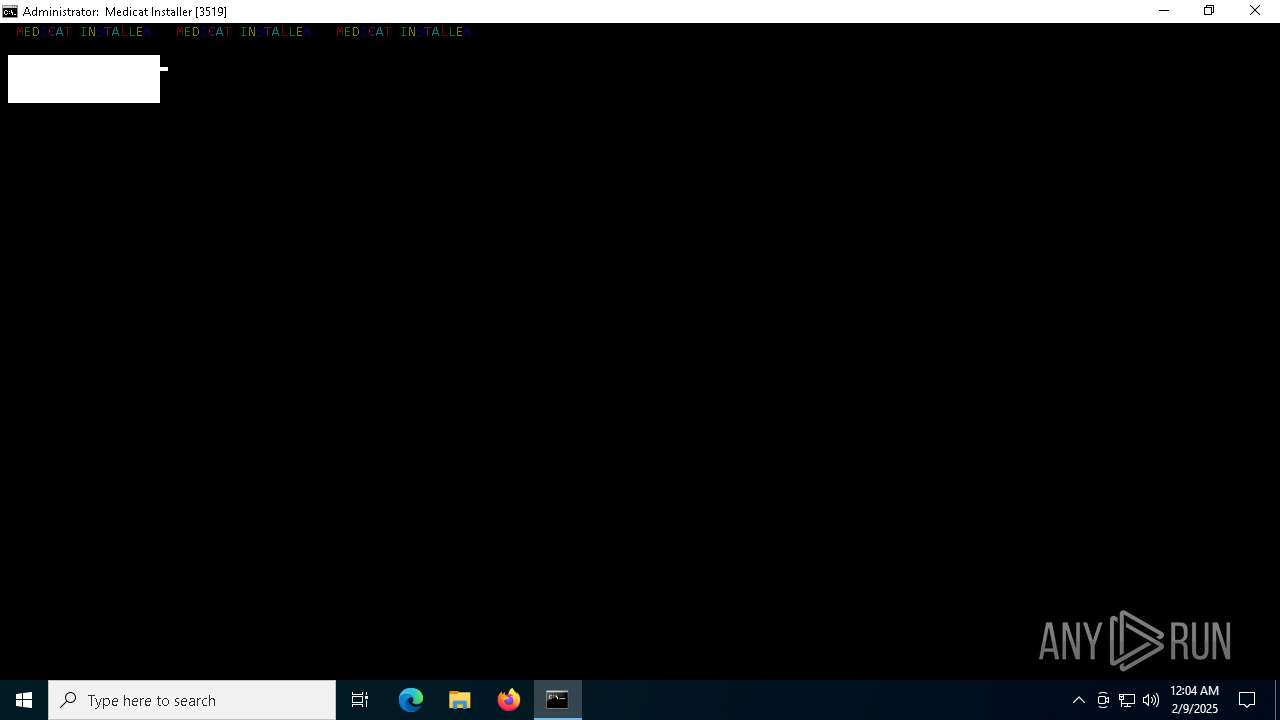Open the network status tray icon
The width and height of the screenshot is (1280, 720).
[x=1127, y=700]
